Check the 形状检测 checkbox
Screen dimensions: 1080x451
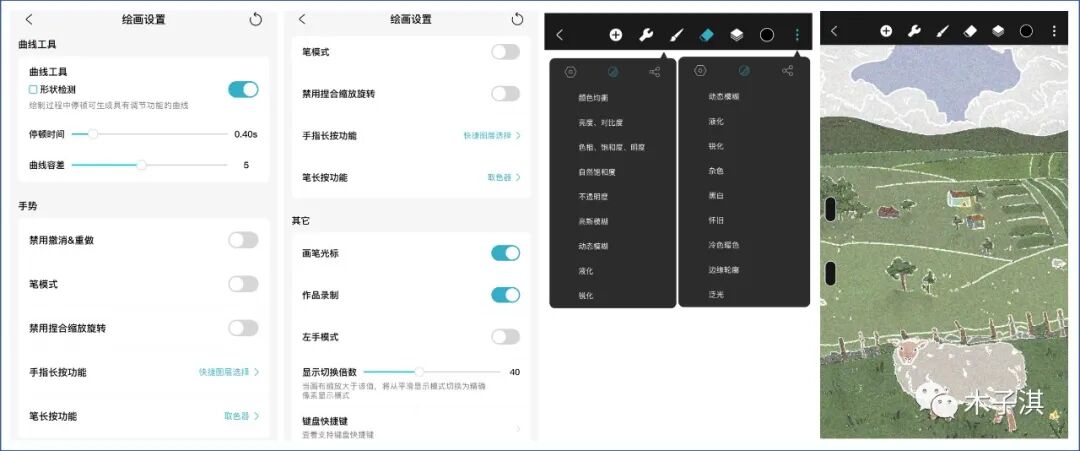pos(32,90)
